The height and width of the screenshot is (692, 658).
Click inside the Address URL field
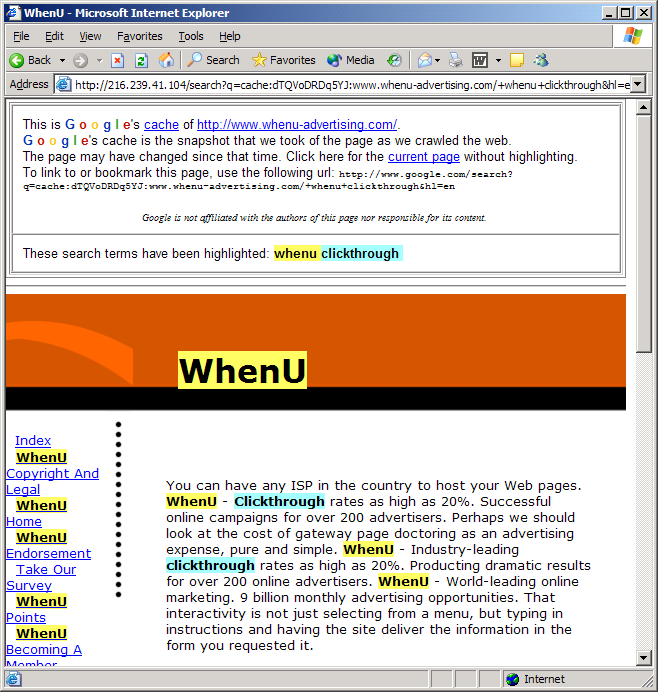coord(352,84)
